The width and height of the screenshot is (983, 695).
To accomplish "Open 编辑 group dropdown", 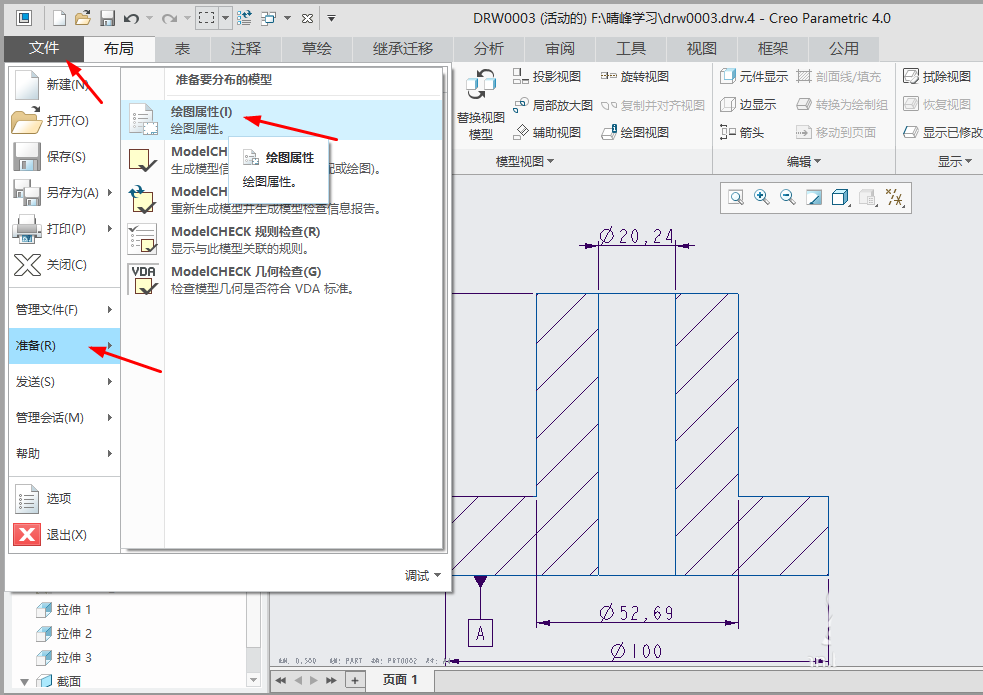I will click(804, 162).
